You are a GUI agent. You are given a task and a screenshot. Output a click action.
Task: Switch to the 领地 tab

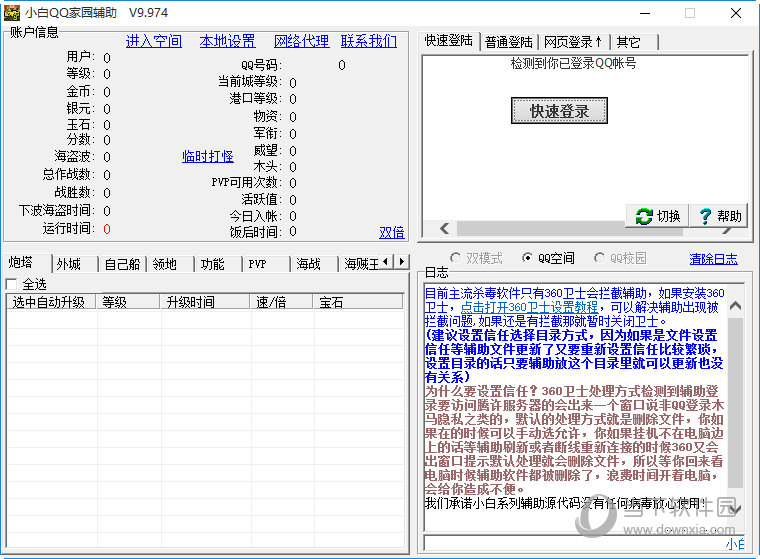pyautogui.click(x=171, y=264)
